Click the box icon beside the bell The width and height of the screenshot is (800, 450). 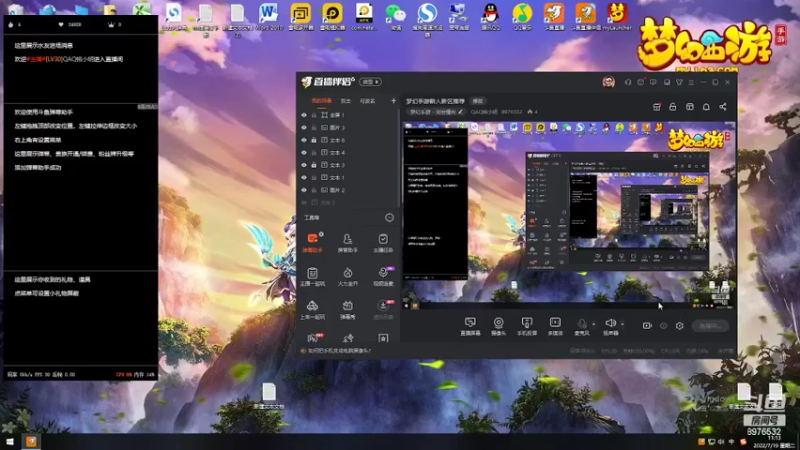tap(689, 107)
